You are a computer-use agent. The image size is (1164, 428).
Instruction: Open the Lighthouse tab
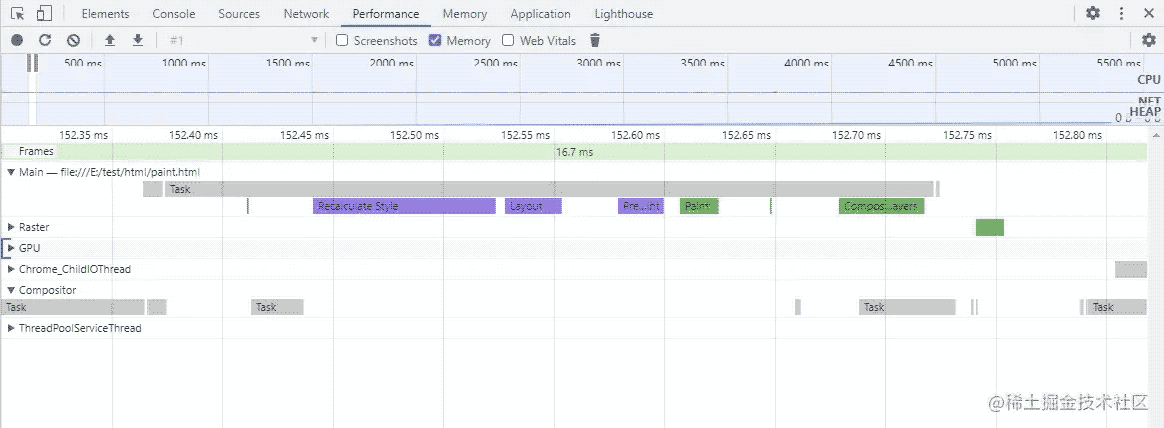point(623,14)
